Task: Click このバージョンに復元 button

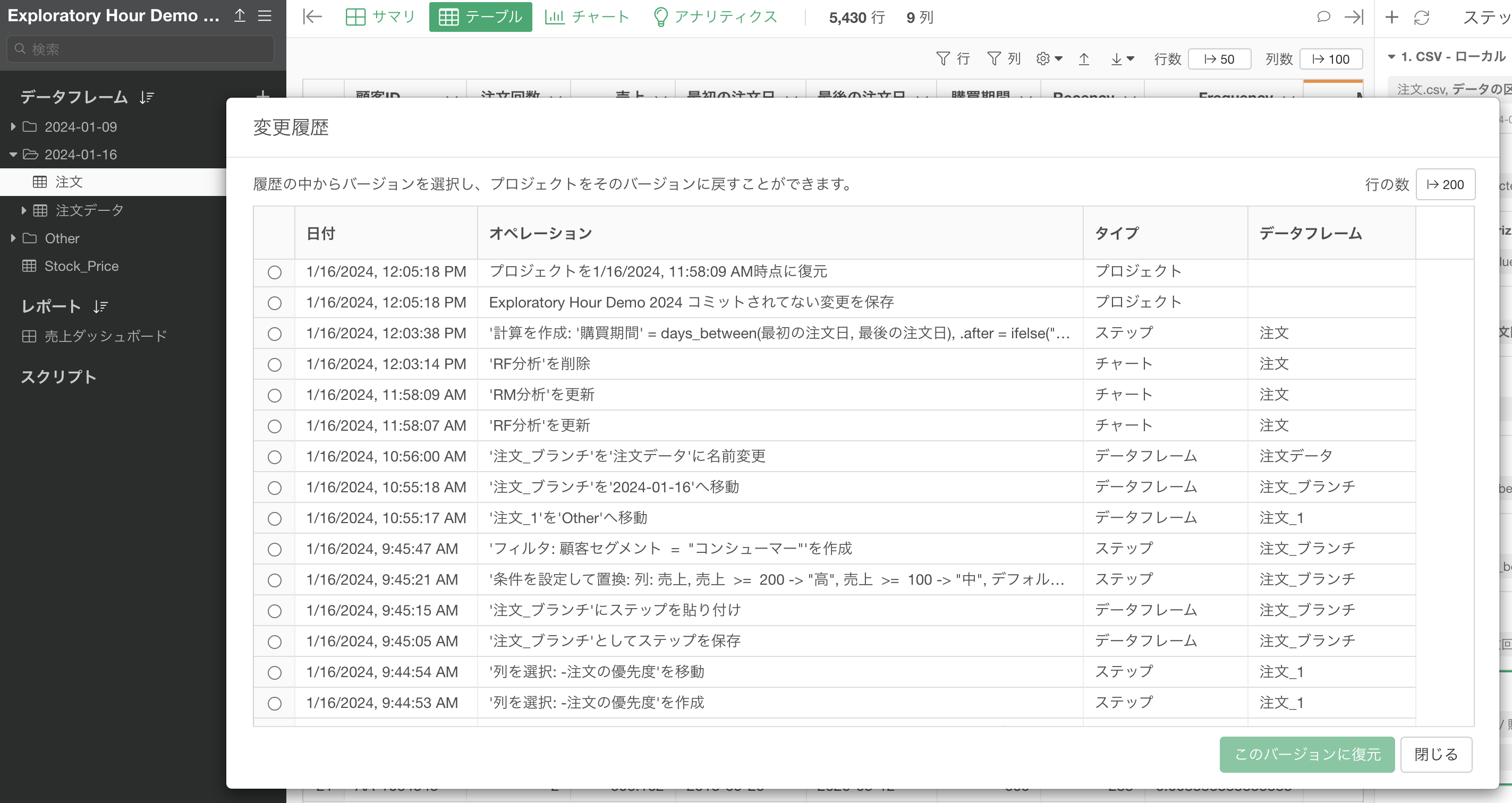Action: point(1306,754)
